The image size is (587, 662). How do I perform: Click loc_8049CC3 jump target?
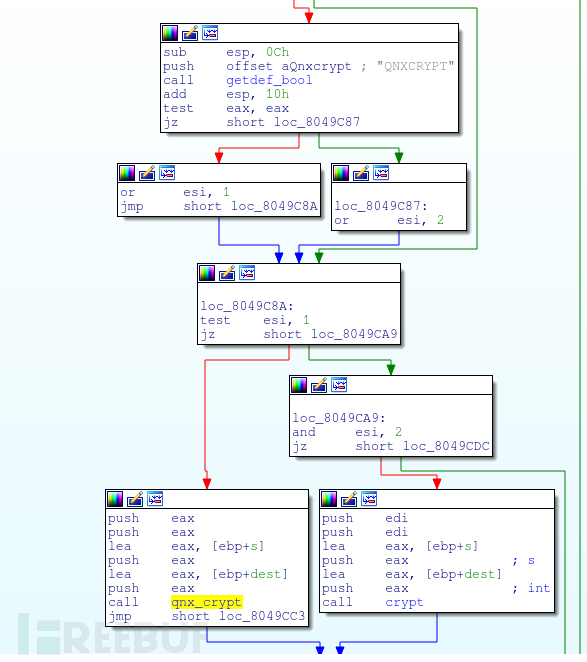point(262,616)
